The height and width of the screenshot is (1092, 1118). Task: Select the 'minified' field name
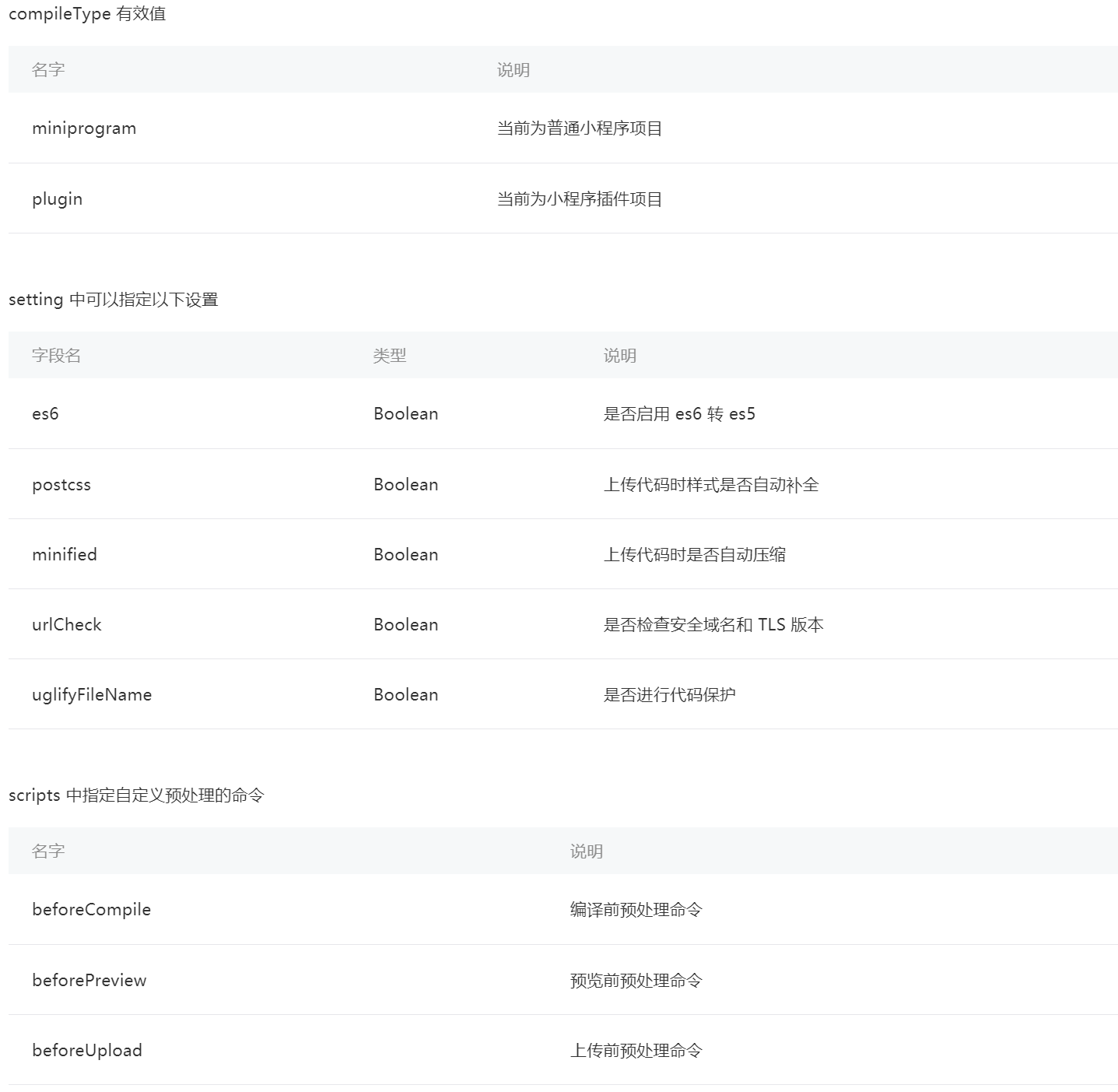[65, 555]
